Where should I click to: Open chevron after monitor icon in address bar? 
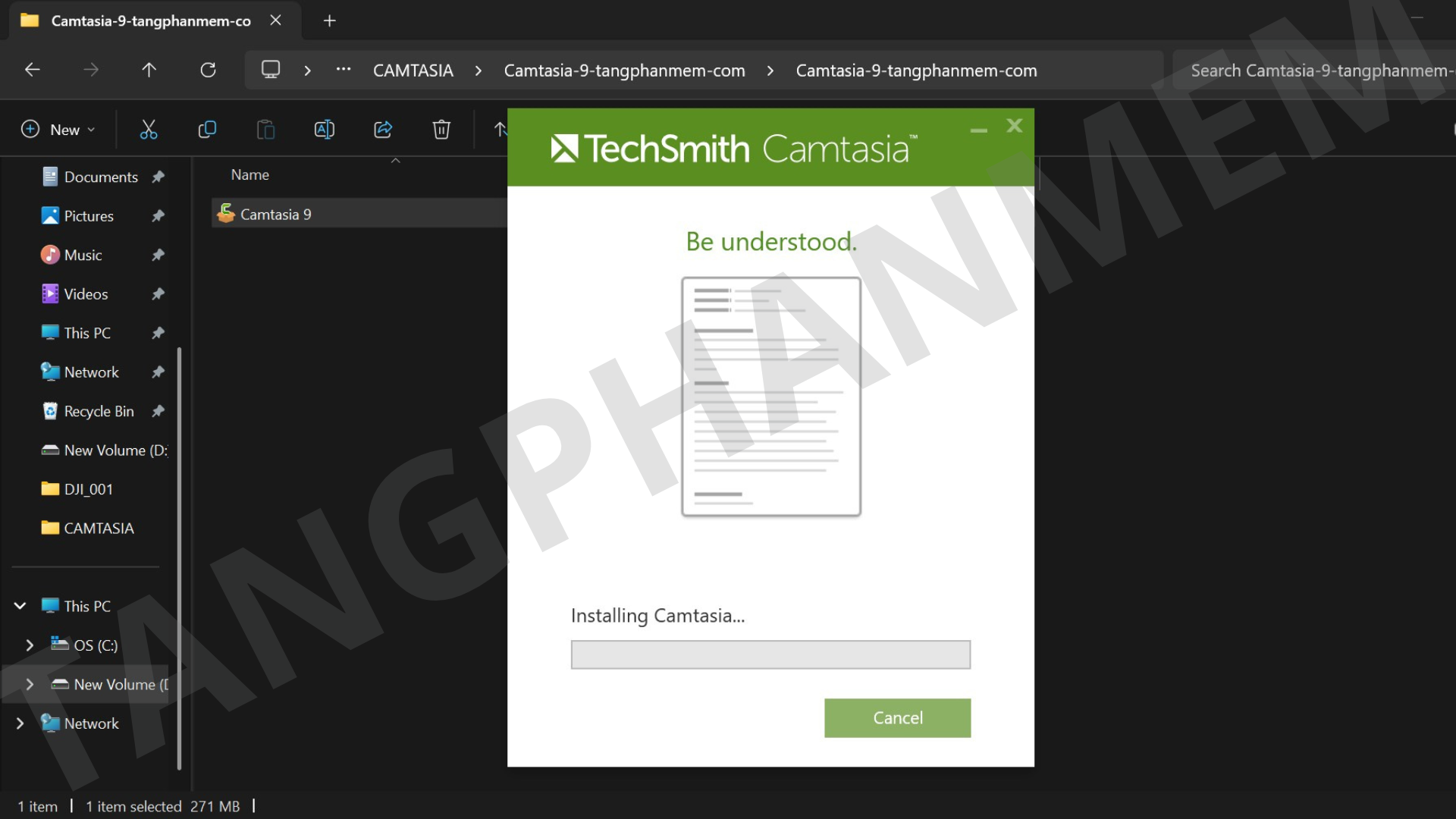[x=307, y=71]
